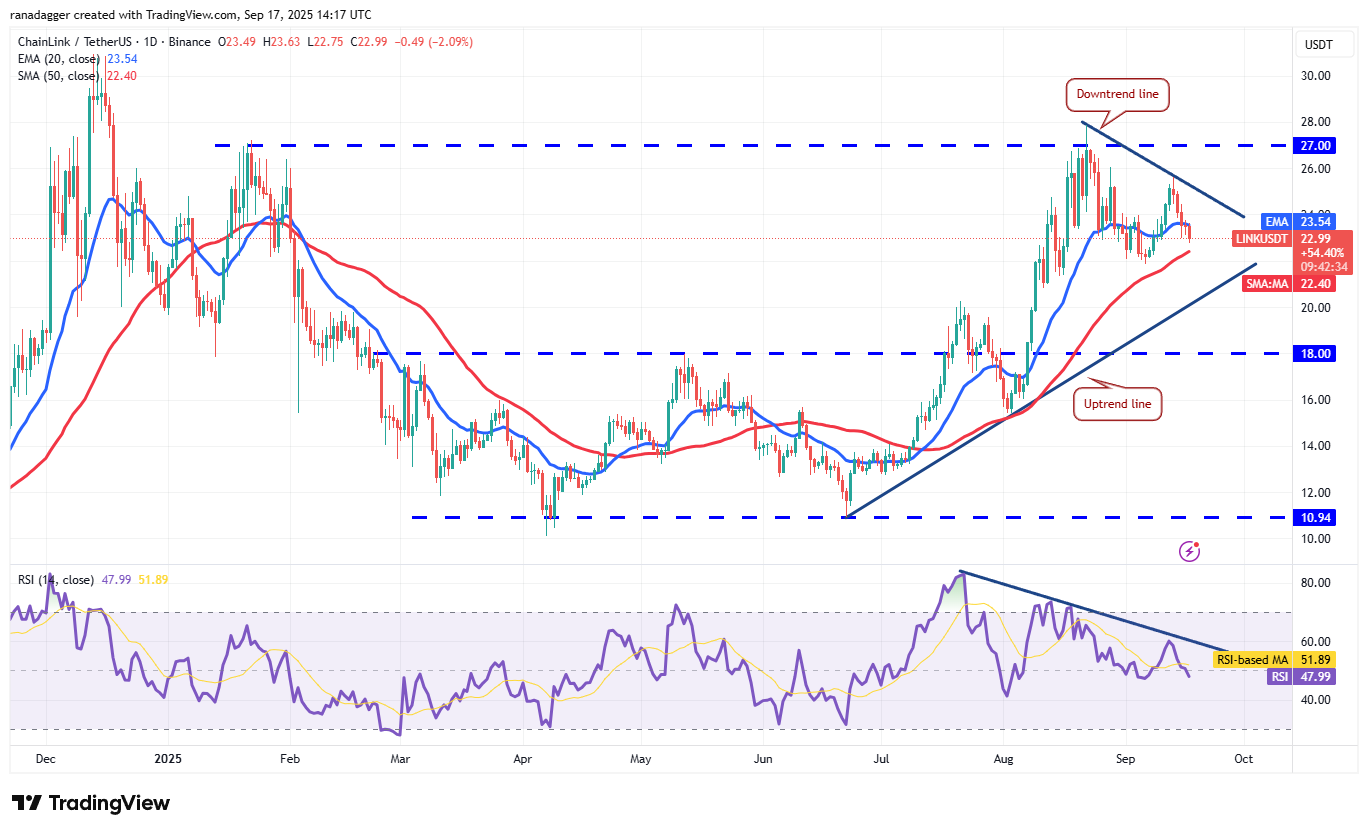Click the RSI-based MA label beside the axis

(1251, 659)
